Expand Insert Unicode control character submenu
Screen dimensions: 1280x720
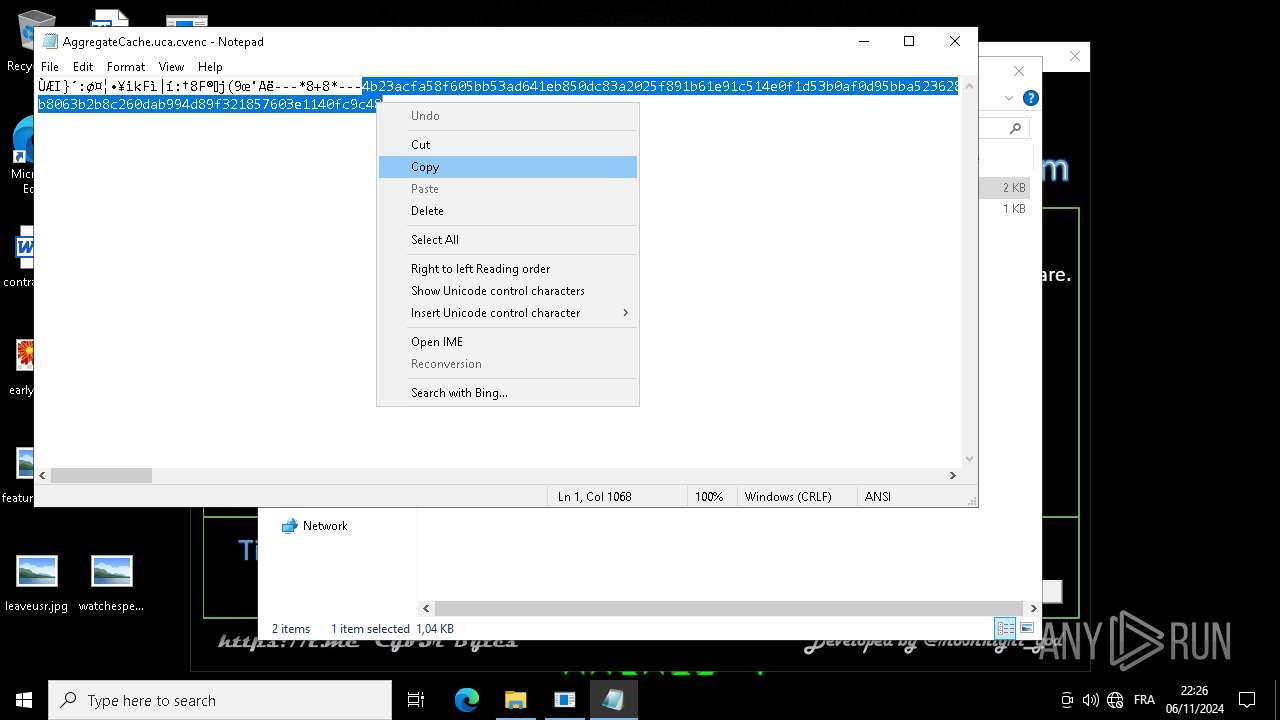pyautogui.click(x=507, y=313)
